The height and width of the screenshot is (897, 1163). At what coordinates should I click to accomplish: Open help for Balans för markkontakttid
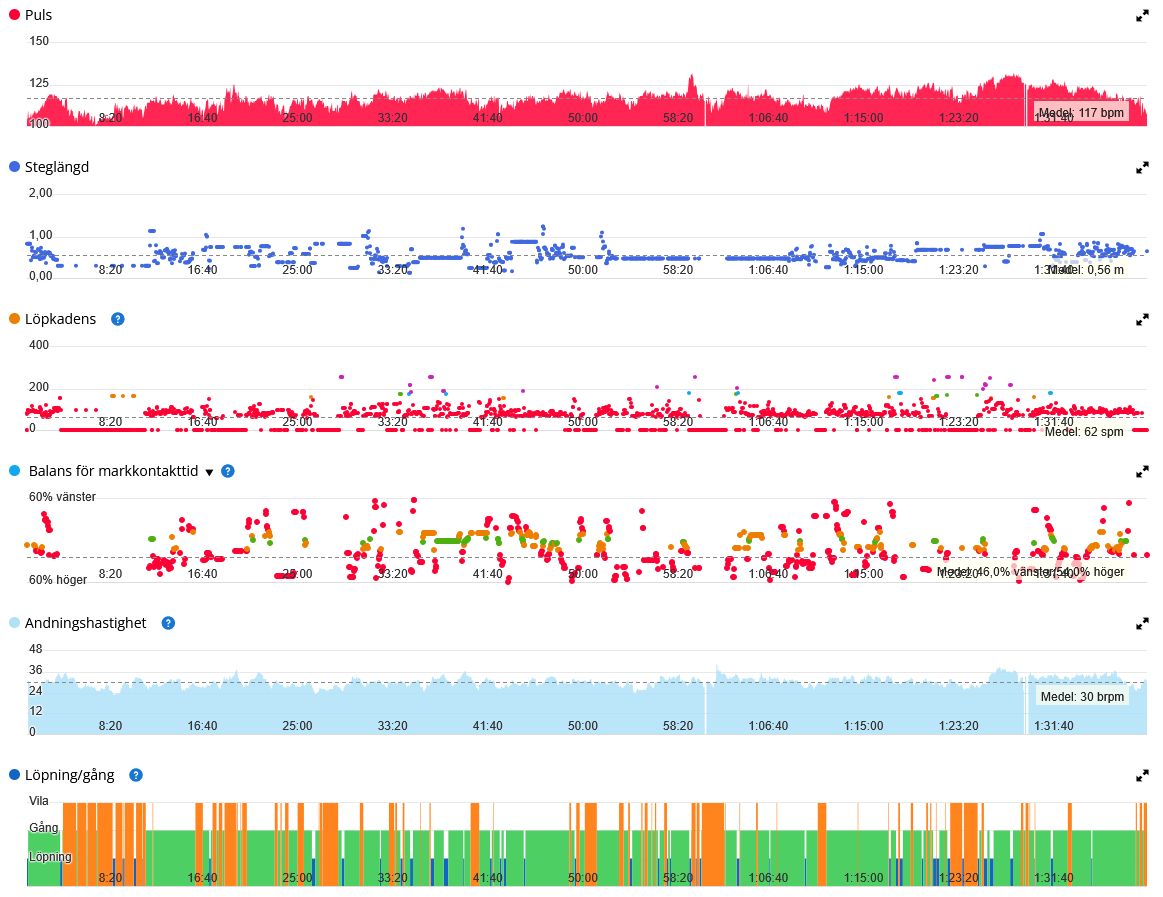point(228,471)
